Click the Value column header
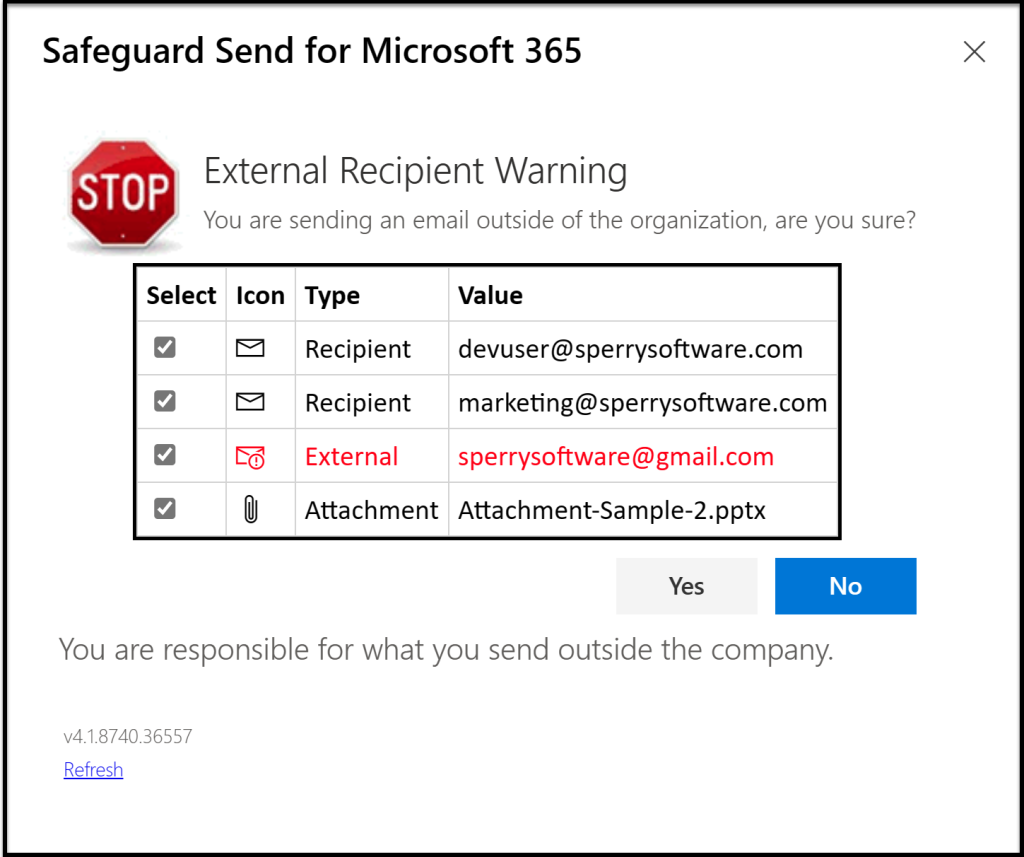Image resolution: width=1024 pixels, height=857 pixels. (490, 296)
